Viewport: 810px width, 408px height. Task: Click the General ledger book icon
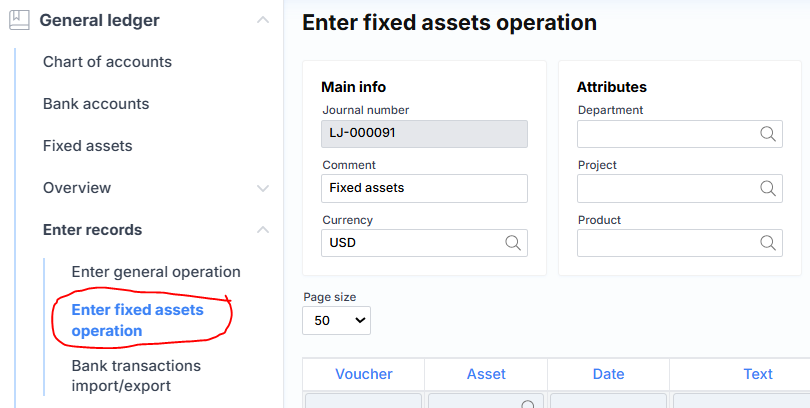pos(18,19)
